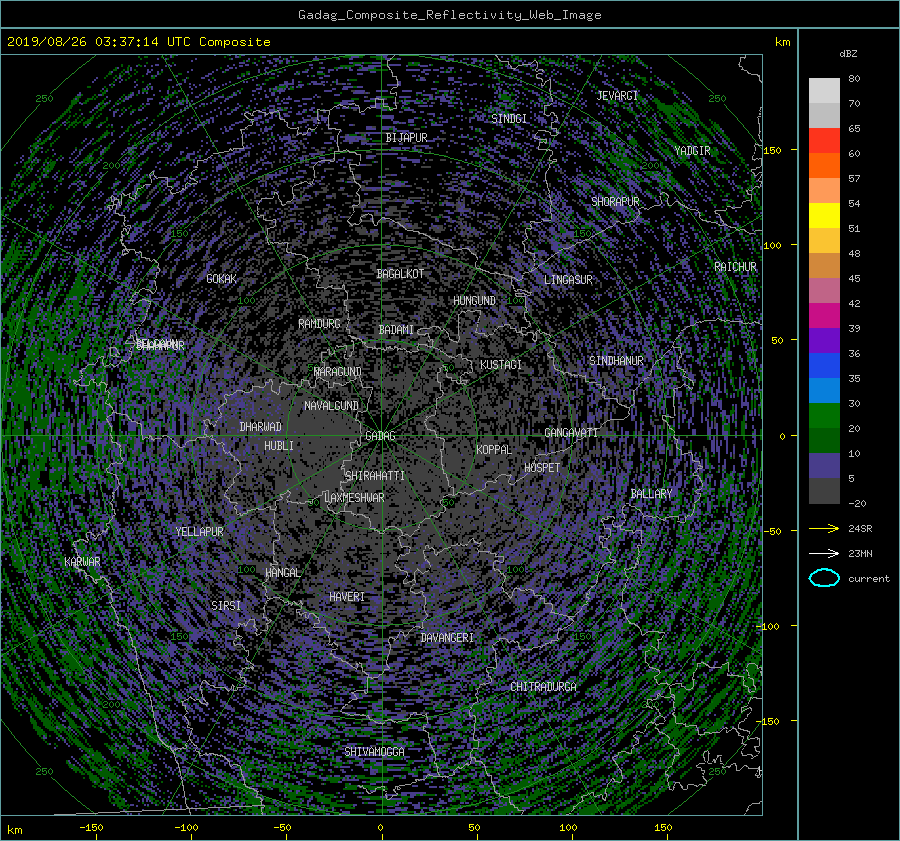Click the yellow 24SR arrow legend icon
Viewport: 900px width, 841px height.
point(824,529)
